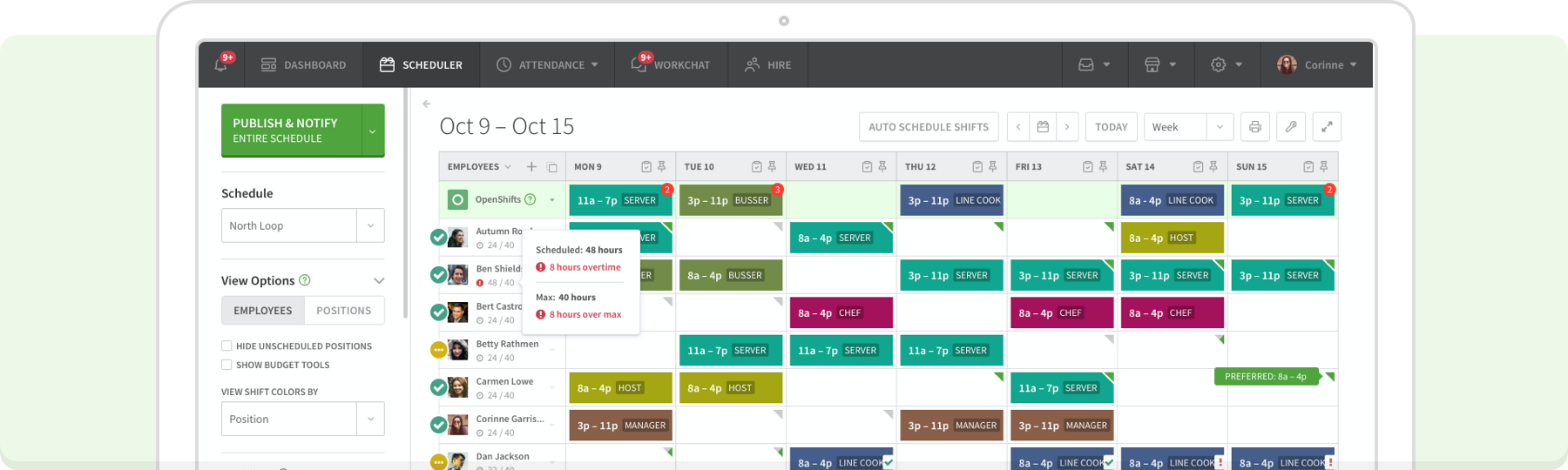
Task: Click the add employee plus icon
Action: pyautogui.click(x=531, y=167)
